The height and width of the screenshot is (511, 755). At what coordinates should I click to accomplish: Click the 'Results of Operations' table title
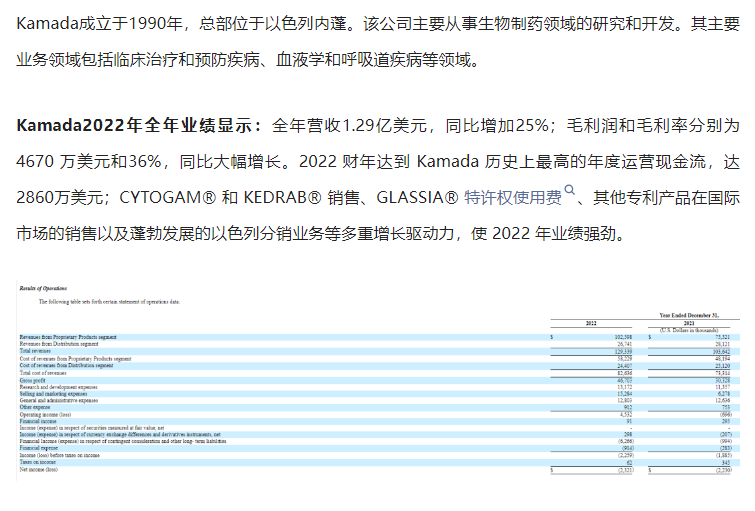coord(41,289)
